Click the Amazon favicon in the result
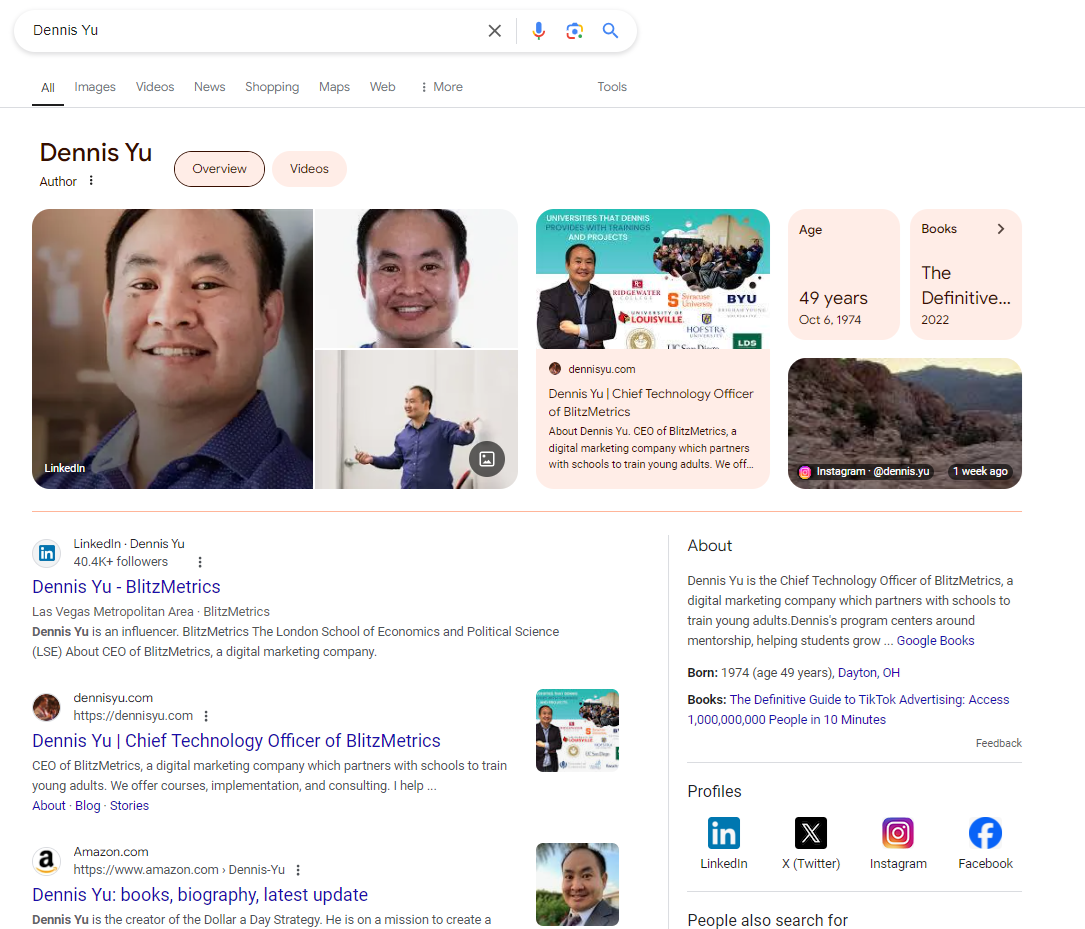1085x929 pixels. [46, 860]
